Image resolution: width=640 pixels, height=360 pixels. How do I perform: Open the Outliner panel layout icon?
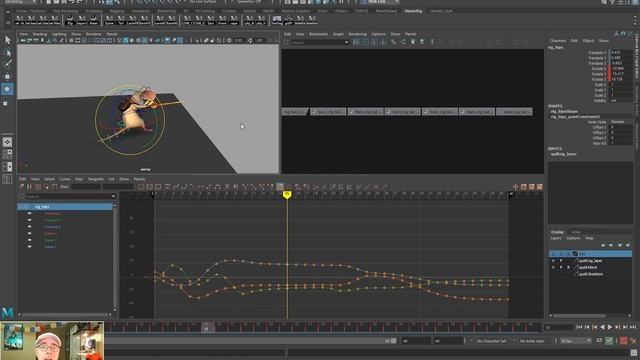7,179
